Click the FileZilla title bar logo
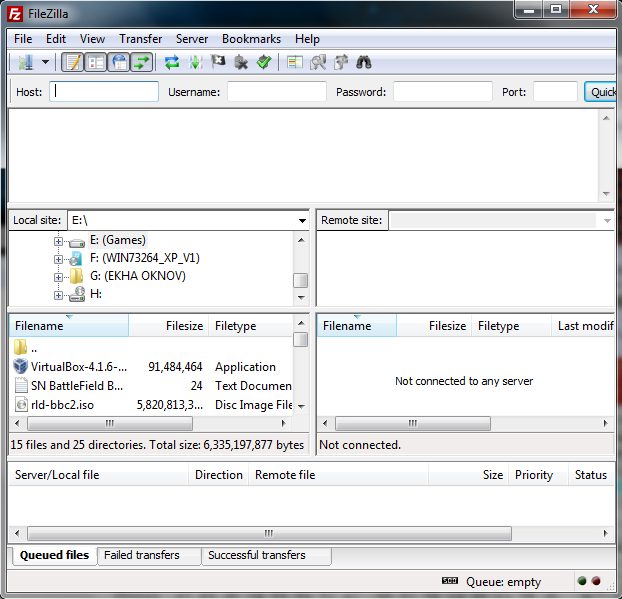The height and width of the screenshot is (599, 622). tap(15, 13)
